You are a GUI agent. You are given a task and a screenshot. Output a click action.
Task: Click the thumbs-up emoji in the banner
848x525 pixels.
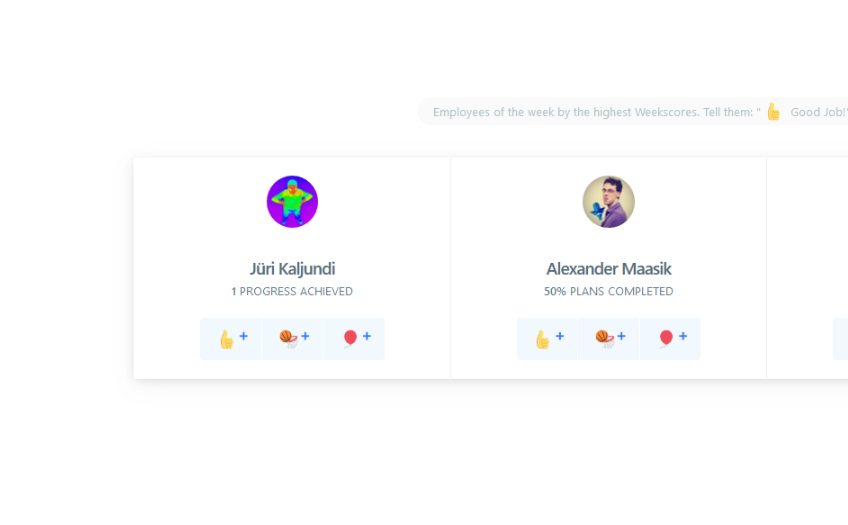click(774, 112)
